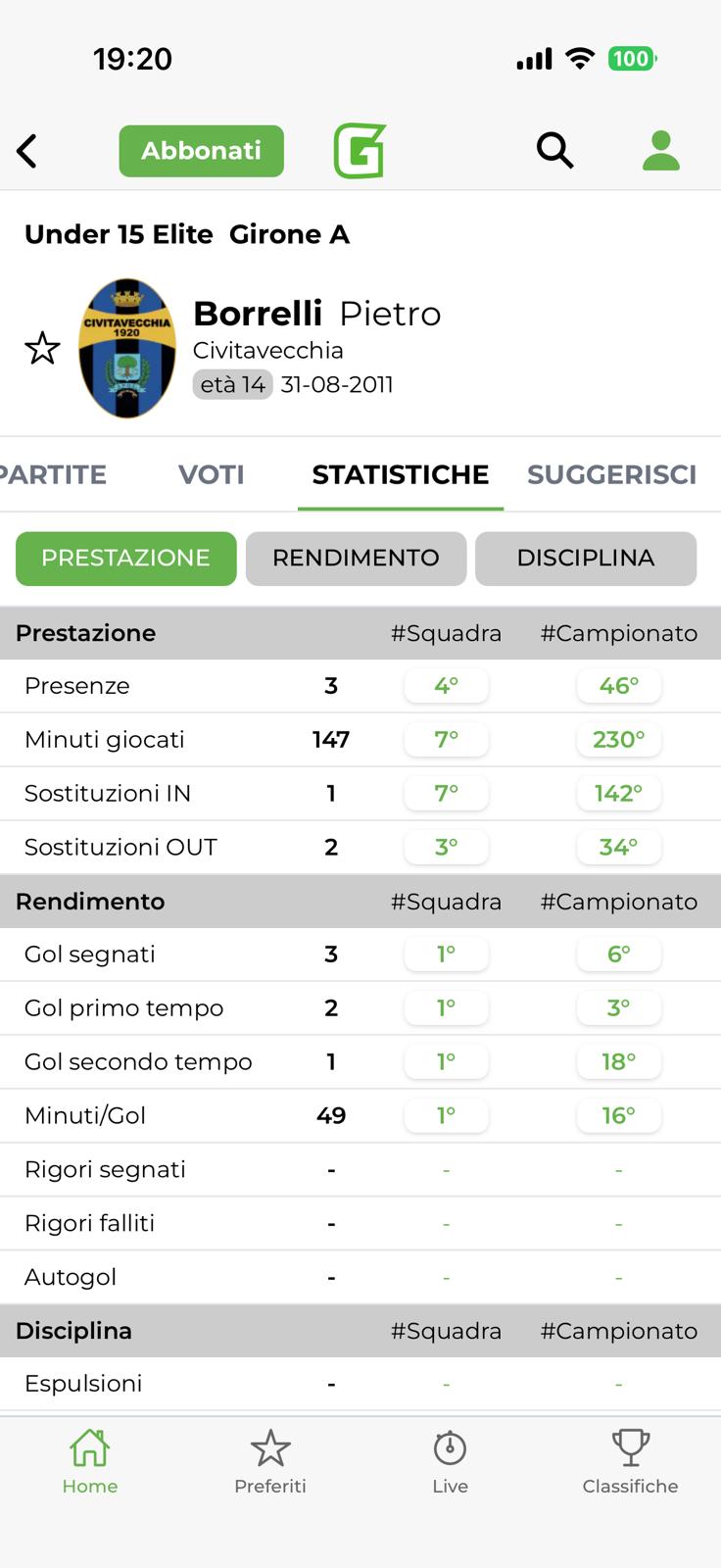Tap the Civitavecchia team name link
721x1568 pixels.
pos(267,351)
